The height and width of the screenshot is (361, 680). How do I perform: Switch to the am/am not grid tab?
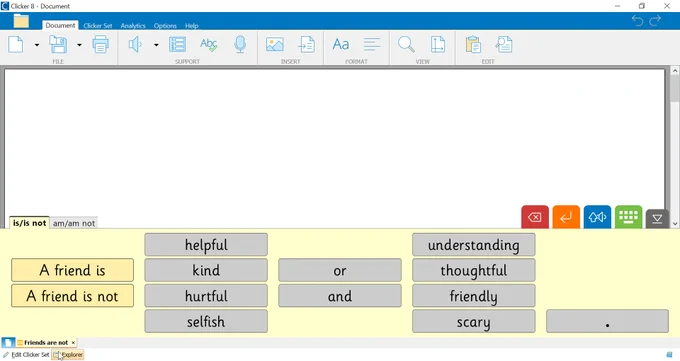pyautogui.click(x=74, y=223)
